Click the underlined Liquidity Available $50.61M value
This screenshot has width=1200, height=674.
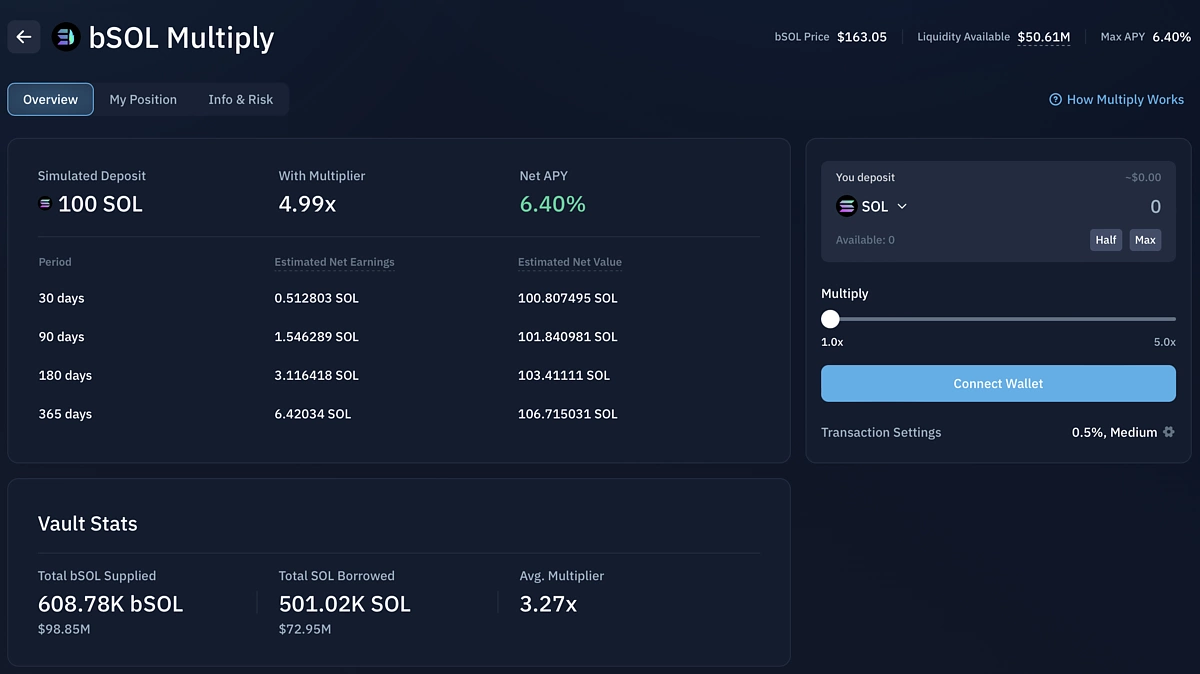[1043, 36]
